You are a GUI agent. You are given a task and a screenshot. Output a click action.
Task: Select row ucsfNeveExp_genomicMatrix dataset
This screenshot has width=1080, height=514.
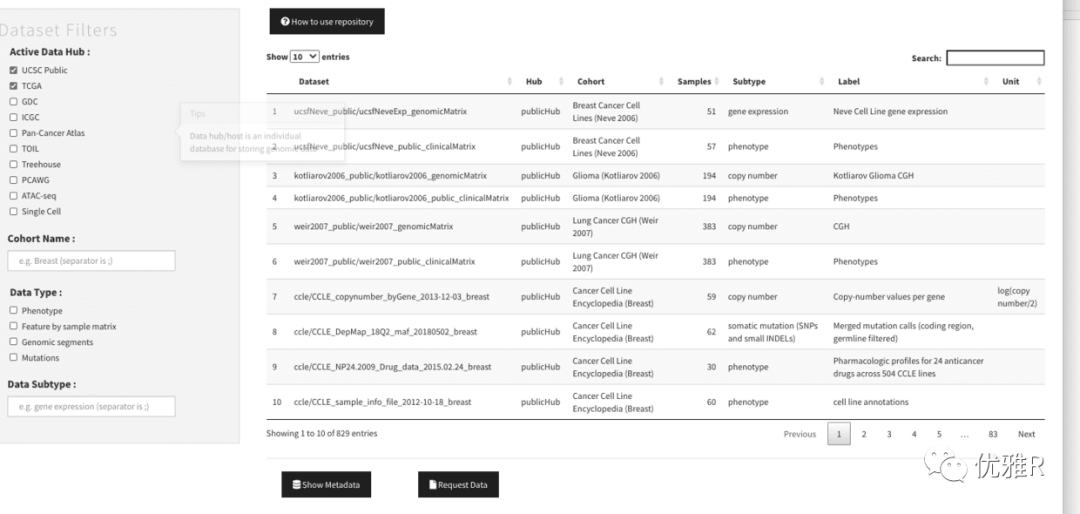click(655, 111)
